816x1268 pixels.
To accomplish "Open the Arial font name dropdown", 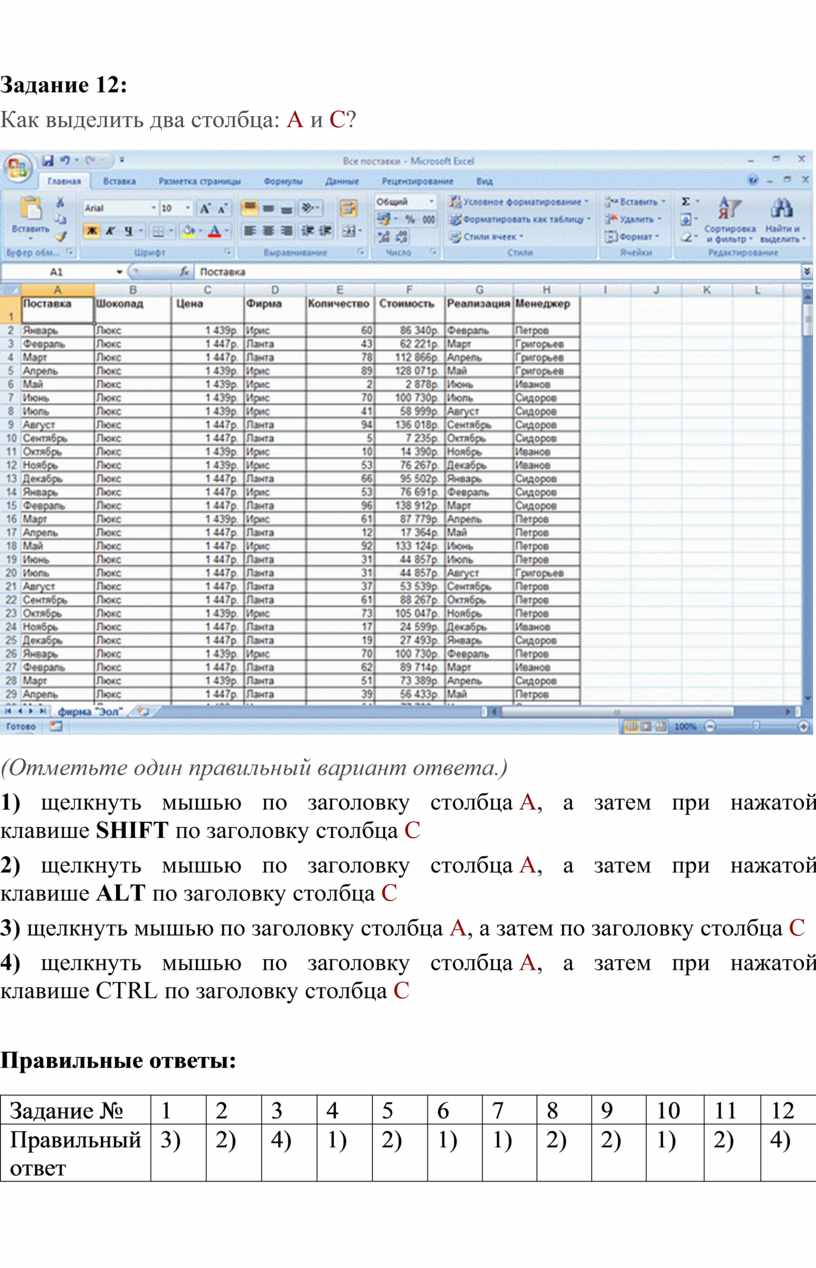I will (x=153, y=208).
